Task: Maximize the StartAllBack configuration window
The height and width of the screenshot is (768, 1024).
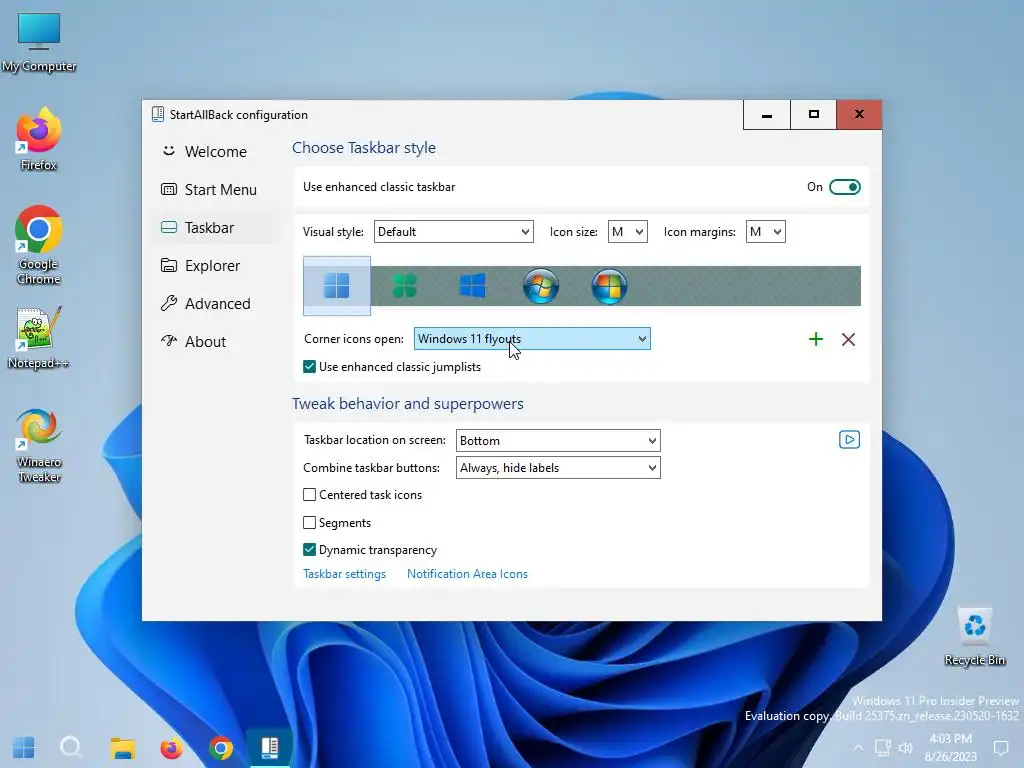Action: click(814, 115)
